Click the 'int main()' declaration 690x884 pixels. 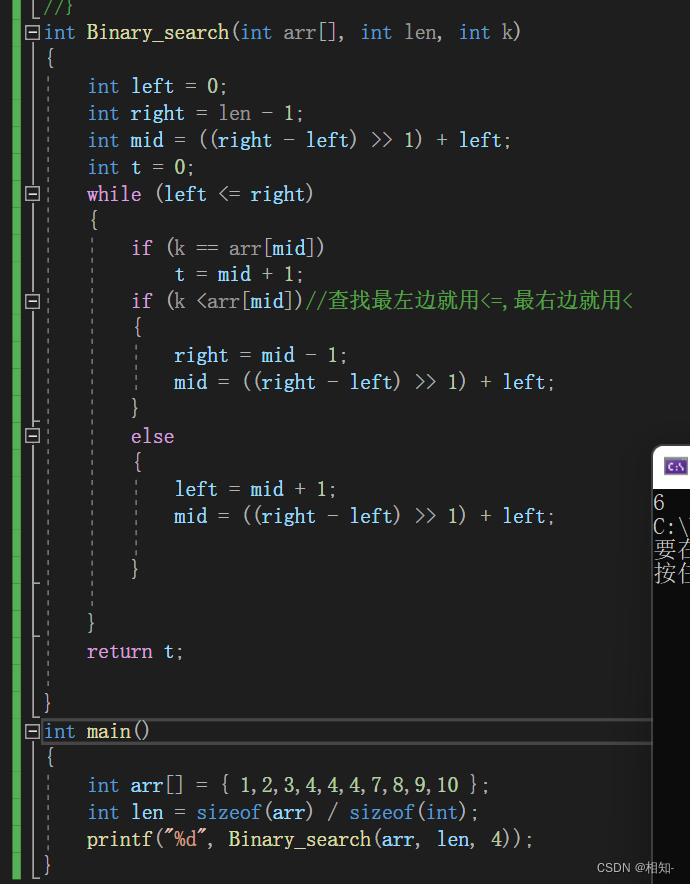point(97,732)
